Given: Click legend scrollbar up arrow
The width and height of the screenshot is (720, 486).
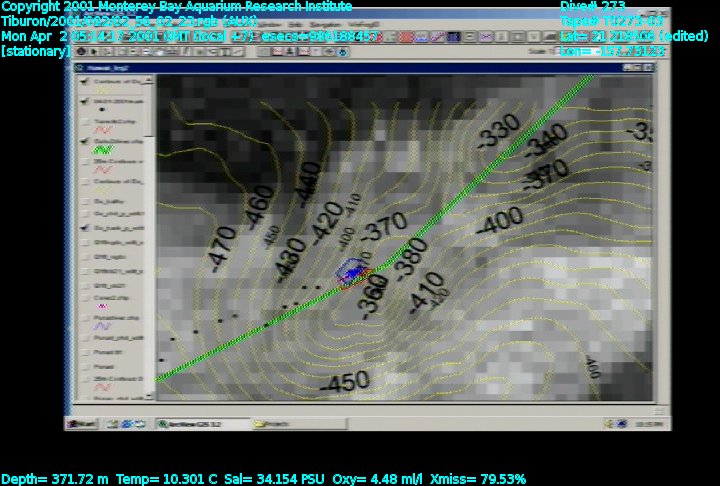Looking at the screenshot, I should click(149, 80).
